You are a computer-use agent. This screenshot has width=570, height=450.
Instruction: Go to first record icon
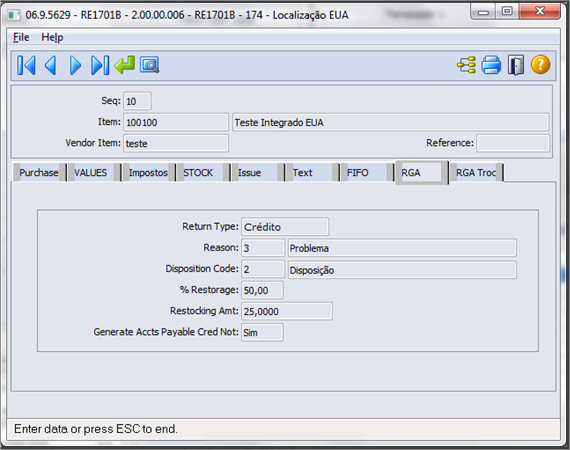point(26,65)
